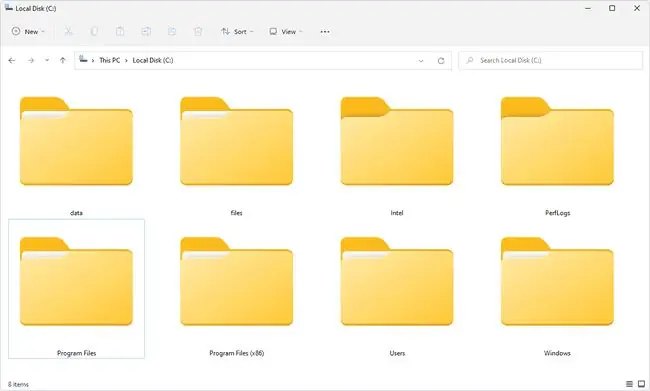This screenshot has width=650, height=391.
Task: Refresh the current folder view
Action: (441, 61)
